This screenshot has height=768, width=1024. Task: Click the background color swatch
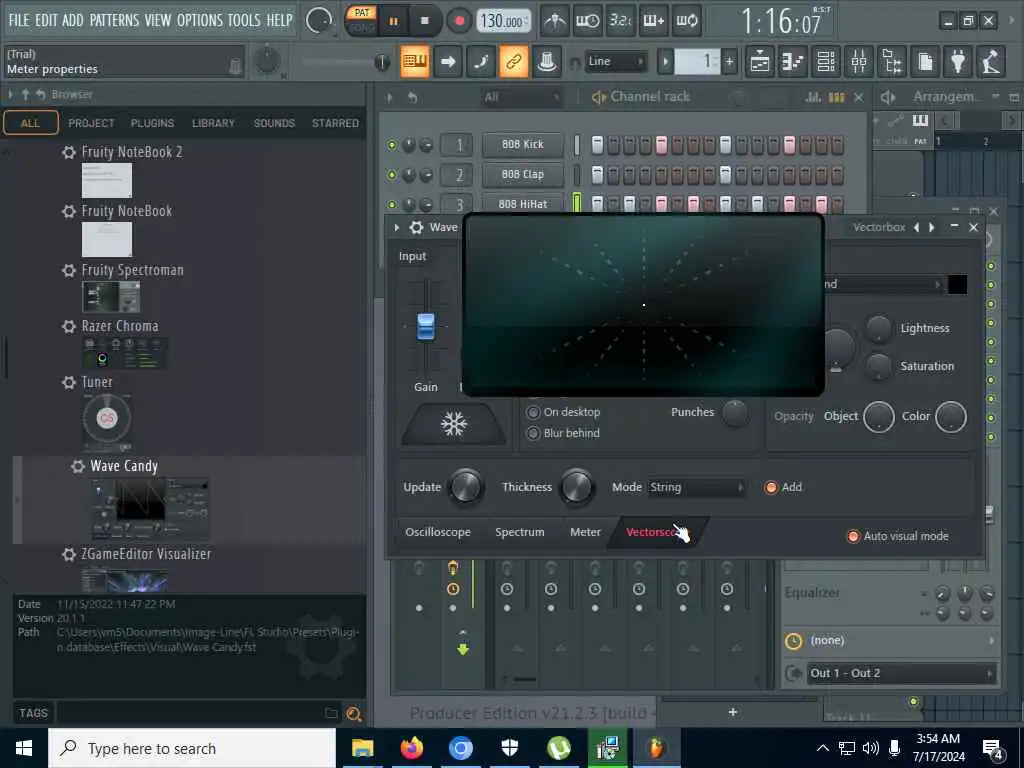tap(957, 284)
